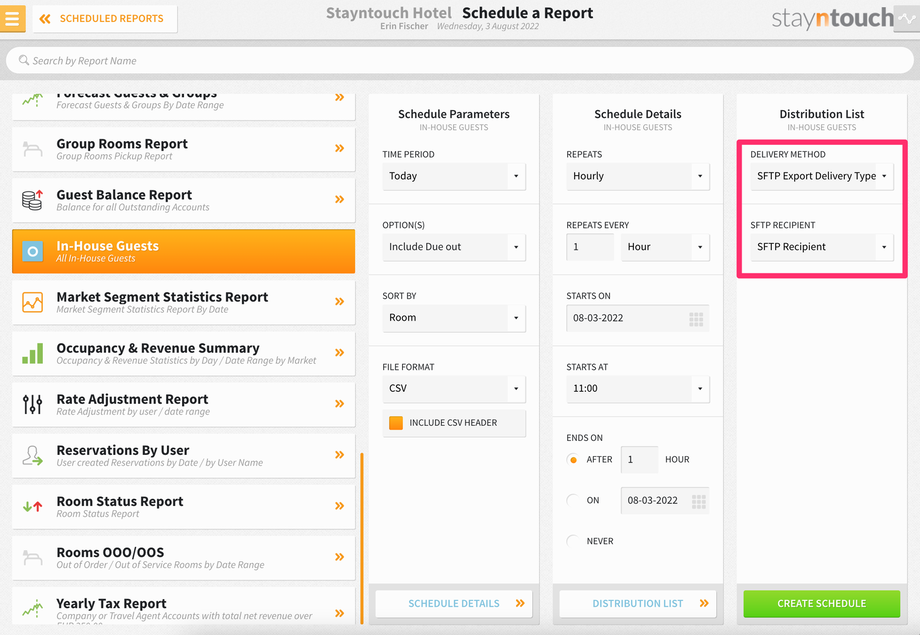Open the activity pulse icon at top right

907,19
